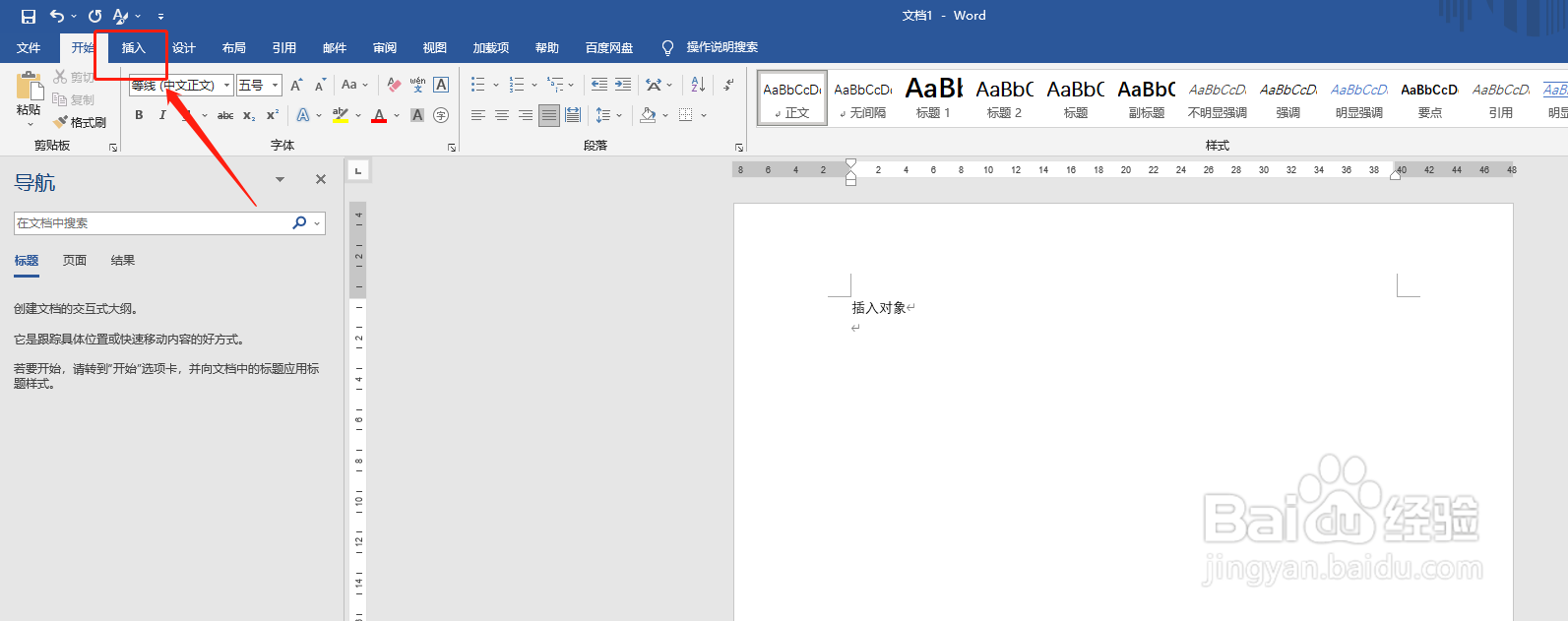Image resolution: width=1568 pixels, height=621 pixels.
Task: Switch to the 布局 (Layout) tab
Action: click(234, 48)
